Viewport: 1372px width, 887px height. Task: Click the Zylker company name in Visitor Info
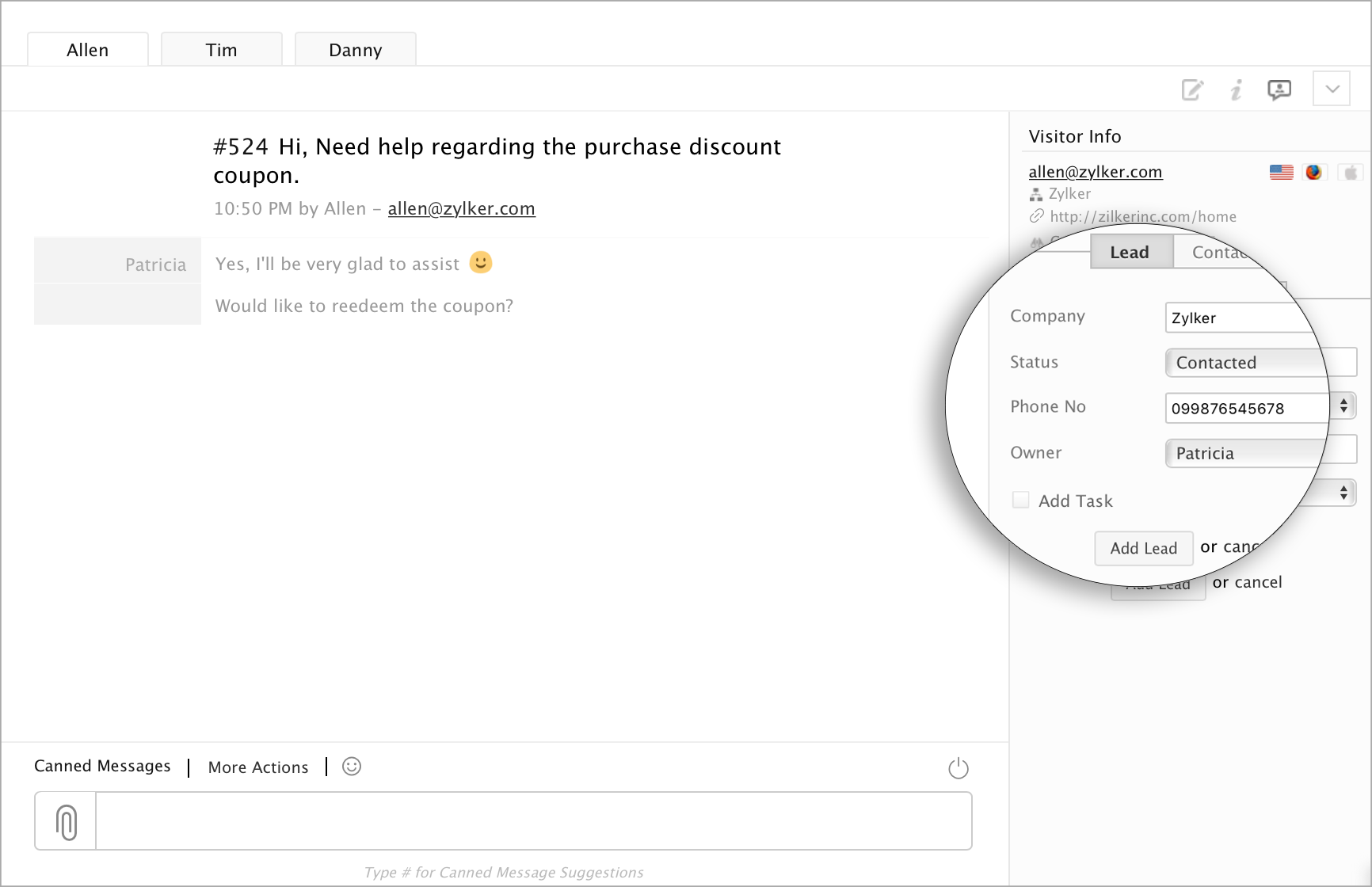point(1069,194)
